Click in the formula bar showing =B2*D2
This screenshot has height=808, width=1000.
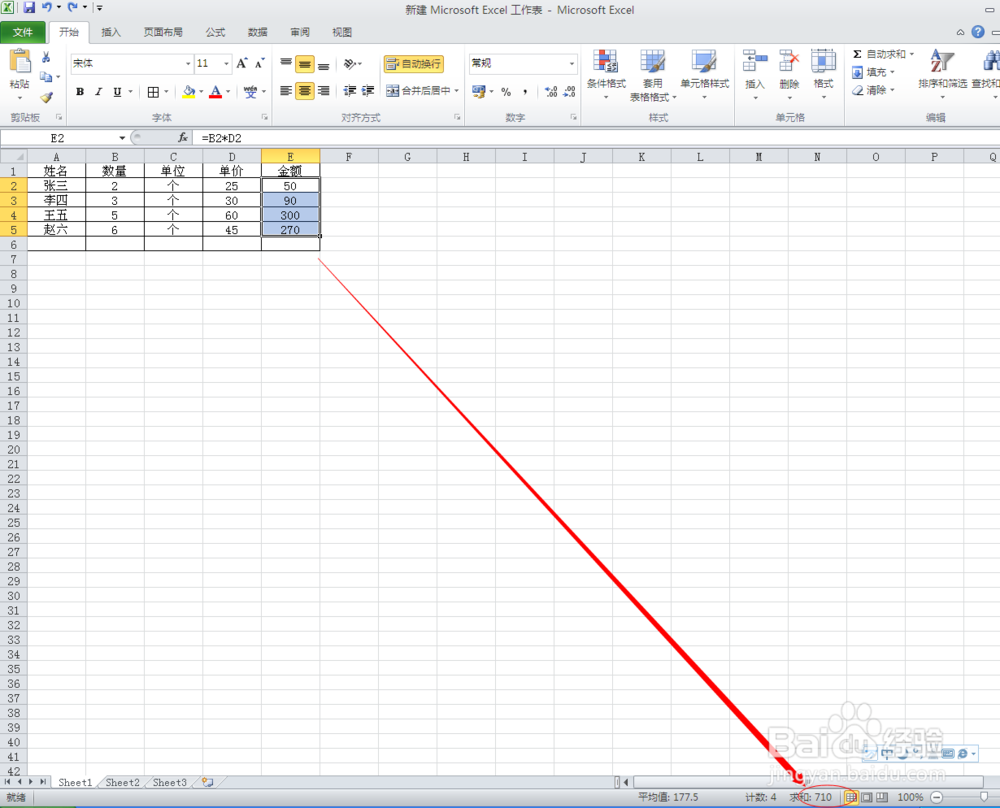[596, 138]
